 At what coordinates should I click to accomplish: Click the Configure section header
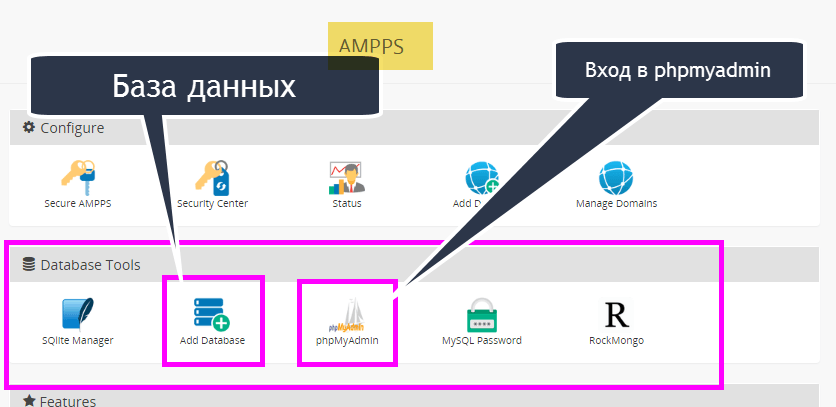click(414, 127)
